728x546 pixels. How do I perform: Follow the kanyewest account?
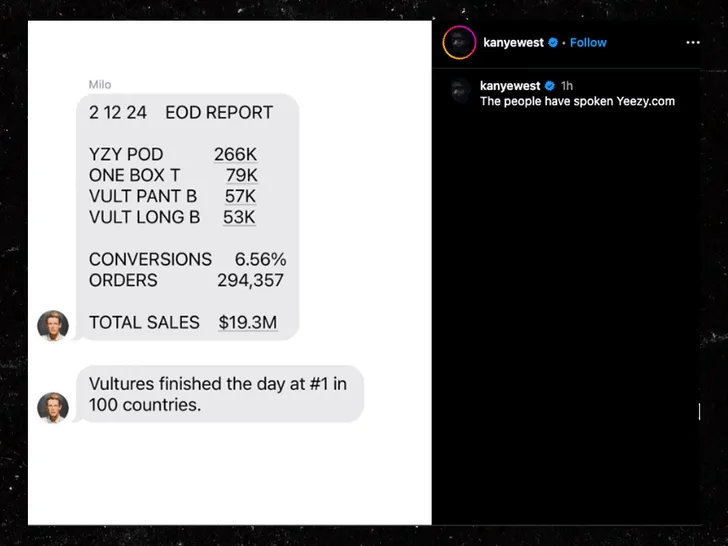pyautogui.click(x=588, y=43)
